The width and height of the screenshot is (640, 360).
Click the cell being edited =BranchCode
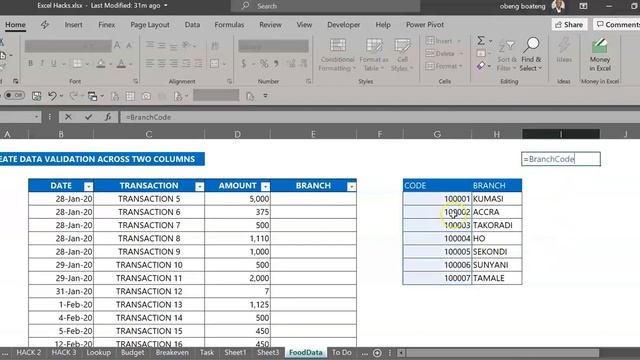click(561, 159)
